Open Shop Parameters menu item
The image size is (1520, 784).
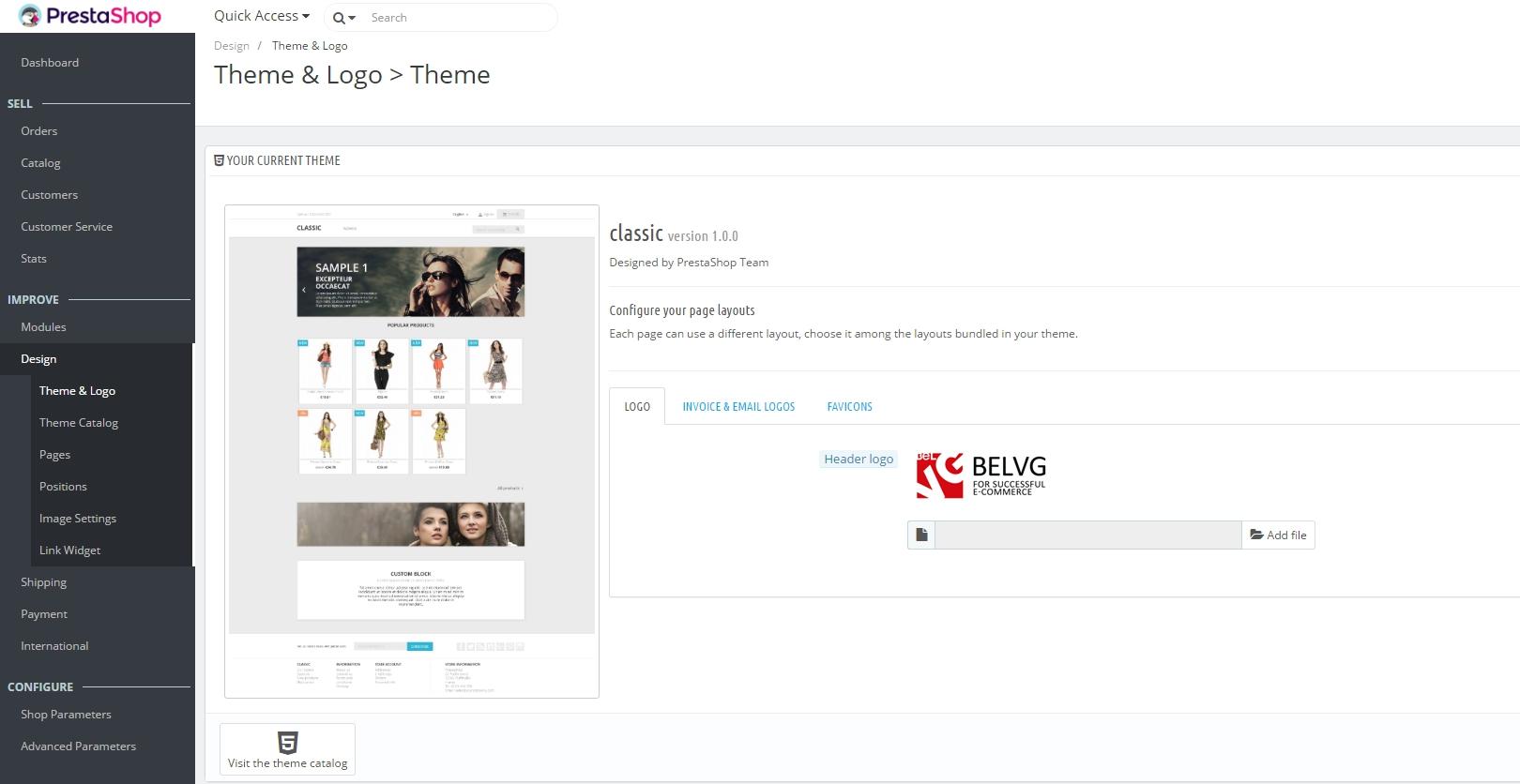tap(66, 715)
